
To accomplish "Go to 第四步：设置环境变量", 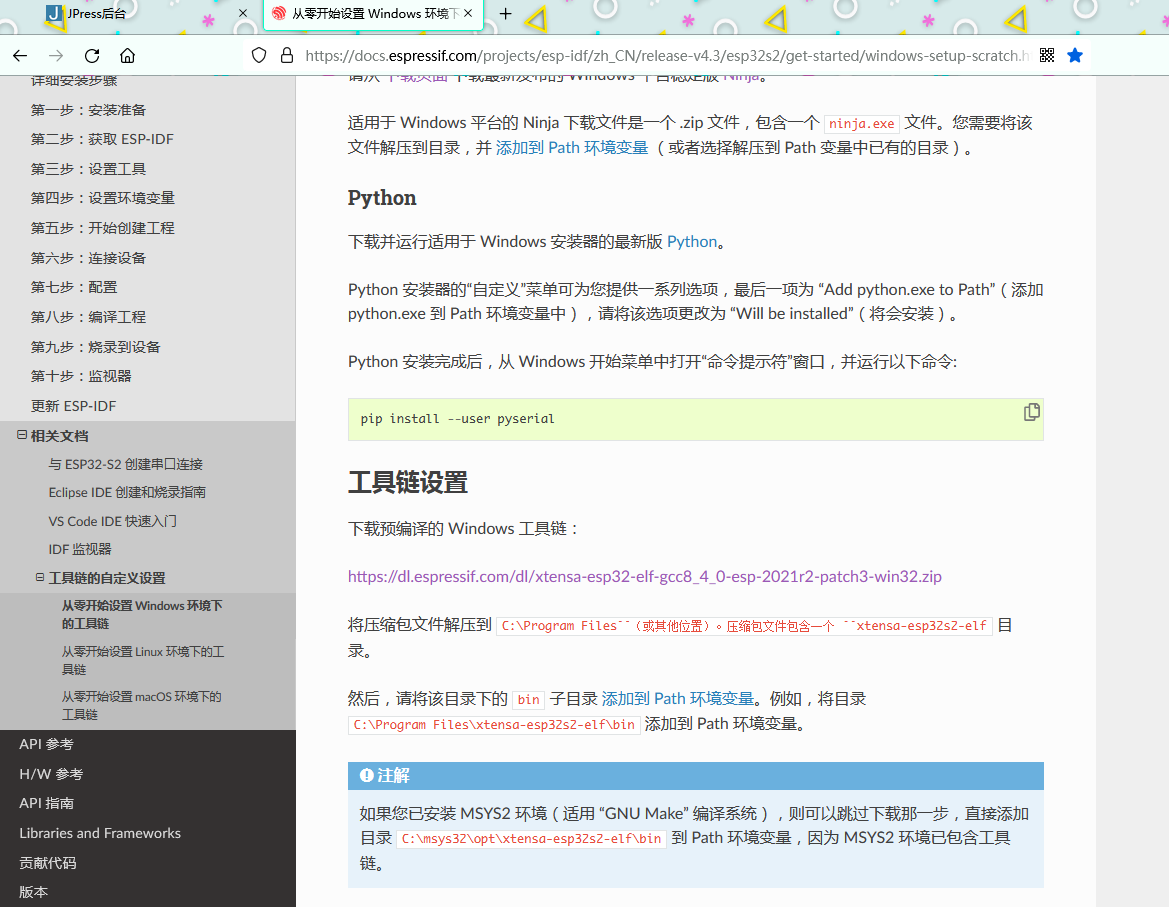I will tap(103, 198).
